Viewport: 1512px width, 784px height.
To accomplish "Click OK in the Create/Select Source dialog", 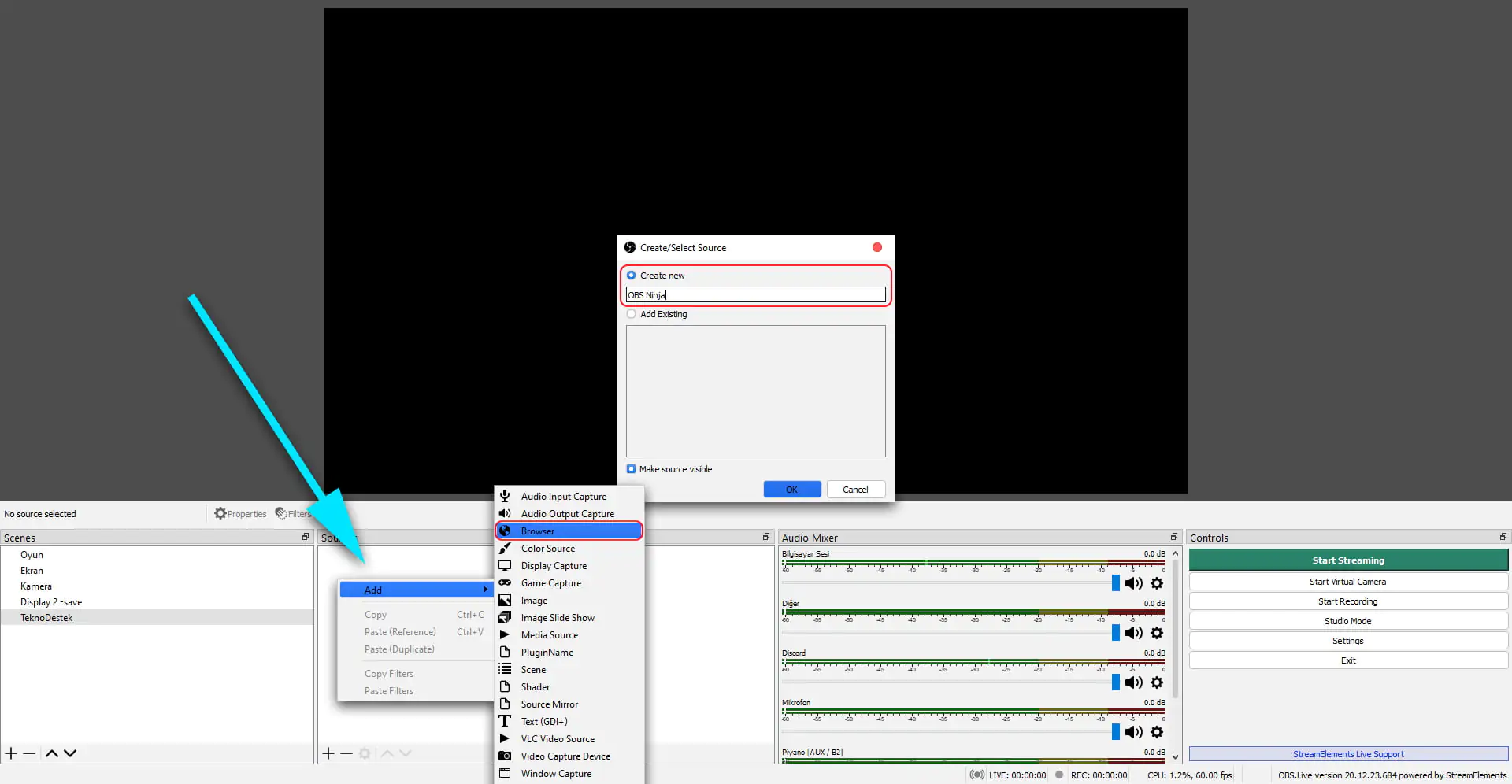I will pos(792,490).
